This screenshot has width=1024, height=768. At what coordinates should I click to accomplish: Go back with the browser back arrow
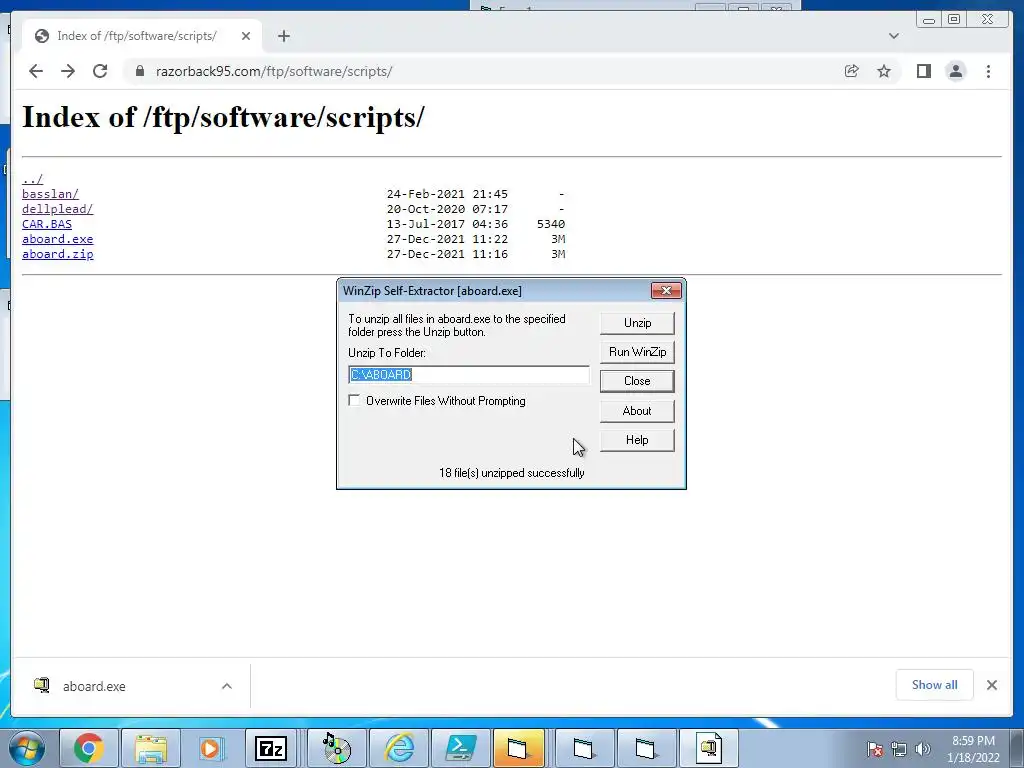(x=36, y=71)
